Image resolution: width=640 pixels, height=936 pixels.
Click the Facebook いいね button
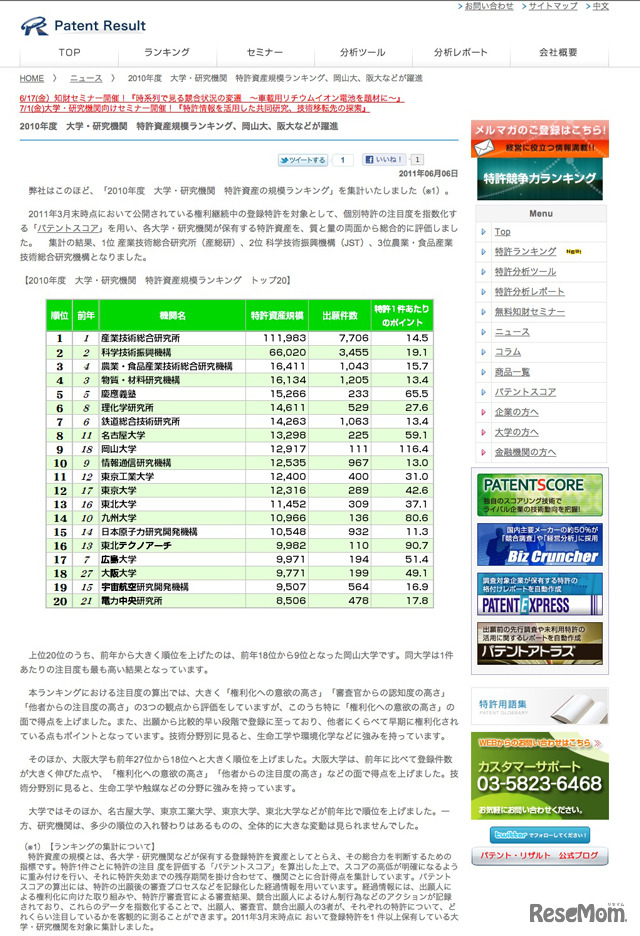(383, 159)
